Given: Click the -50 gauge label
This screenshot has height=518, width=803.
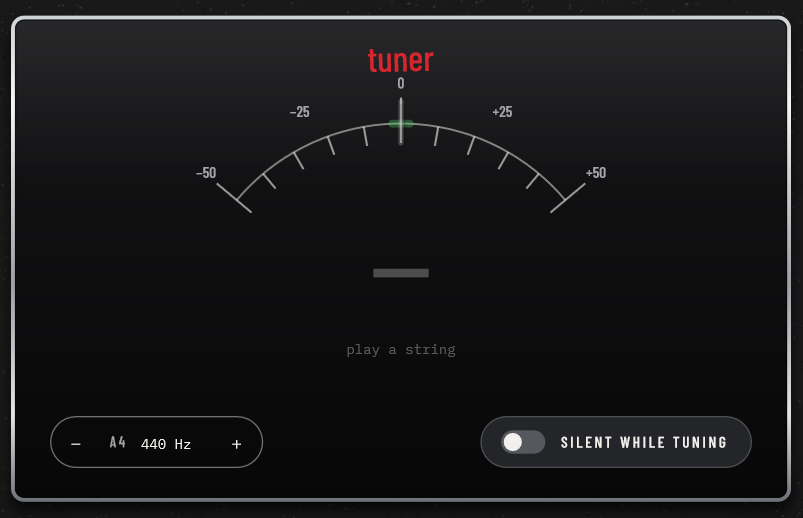Looking at the screenshot, I should [x=206, y=173].
